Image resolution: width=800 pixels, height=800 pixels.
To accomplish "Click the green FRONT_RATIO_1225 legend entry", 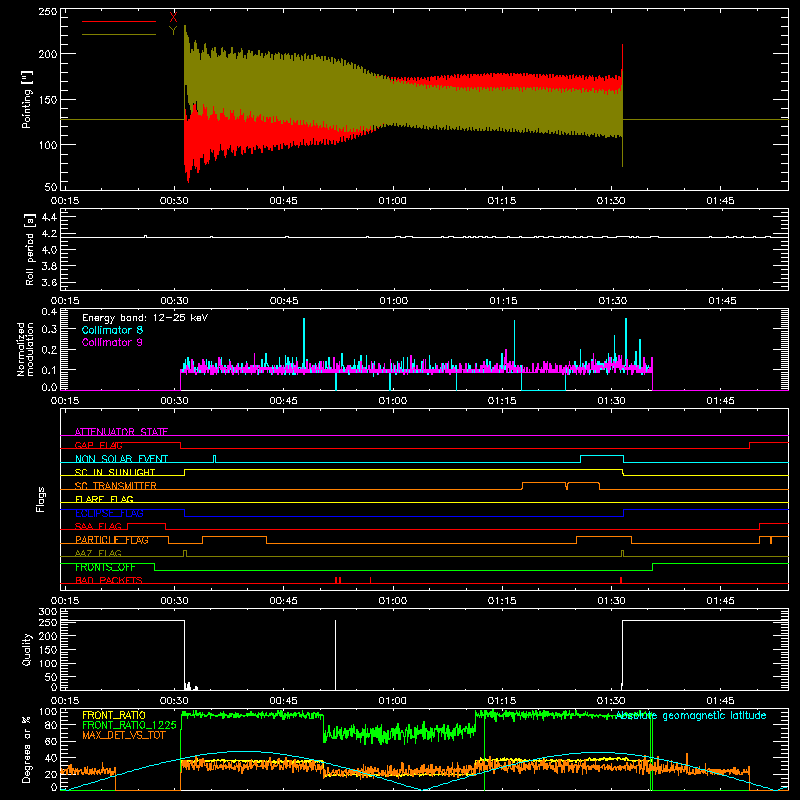I will (129, 725).
